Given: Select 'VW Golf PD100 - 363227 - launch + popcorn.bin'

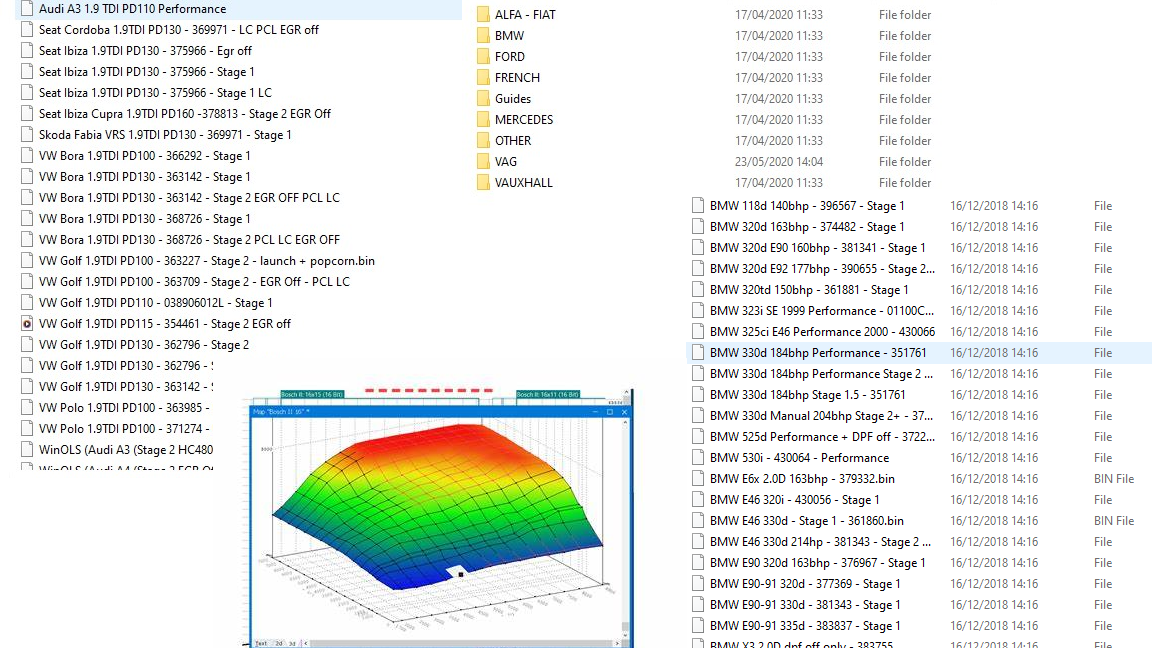Looking at the screenshot, I should pyautogui.click(x=207, y=261).
